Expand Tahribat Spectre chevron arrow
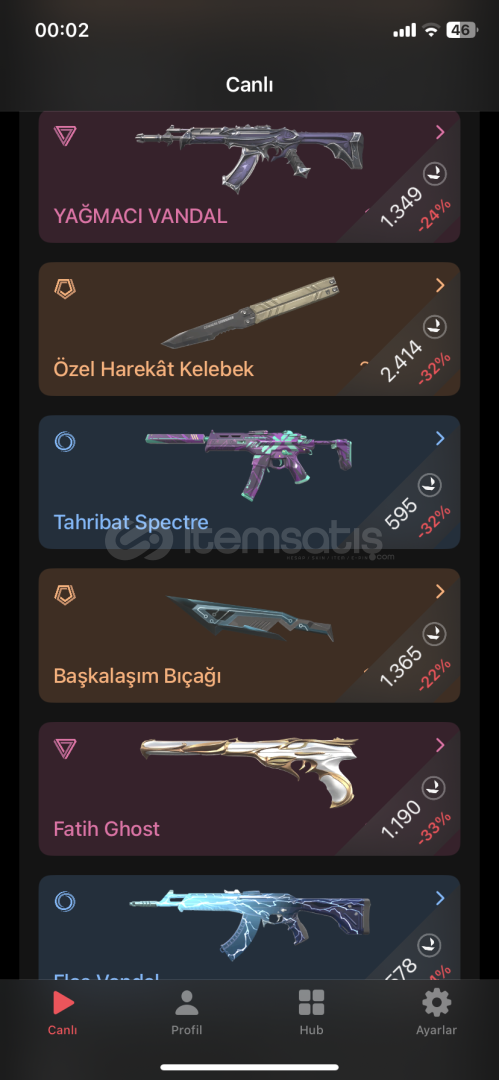Screen dimensions: 499x1080 [x=440, y=439]
